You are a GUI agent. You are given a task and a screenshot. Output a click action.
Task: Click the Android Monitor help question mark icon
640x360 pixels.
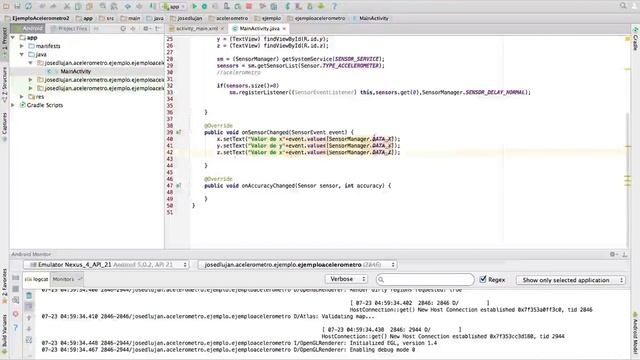(16, 327)
